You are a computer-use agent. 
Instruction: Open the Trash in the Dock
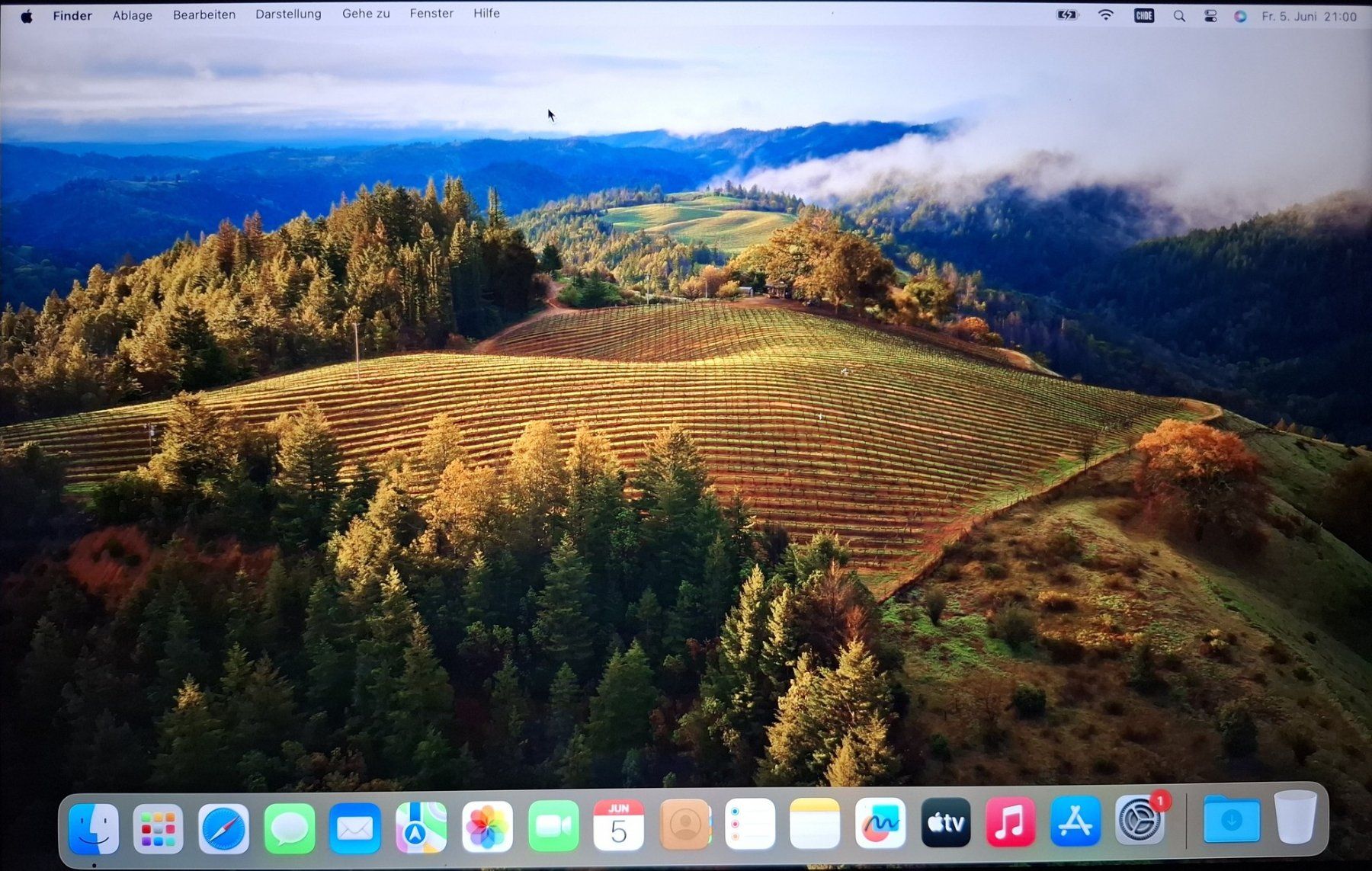(x=1296, y=816)
